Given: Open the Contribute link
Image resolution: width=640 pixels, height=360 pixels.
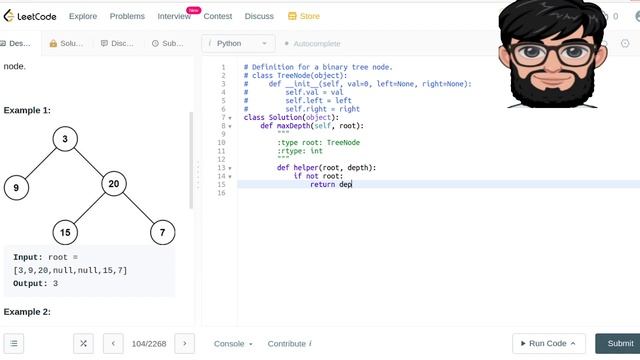Looking at the screenshot, I should [289, 344].
